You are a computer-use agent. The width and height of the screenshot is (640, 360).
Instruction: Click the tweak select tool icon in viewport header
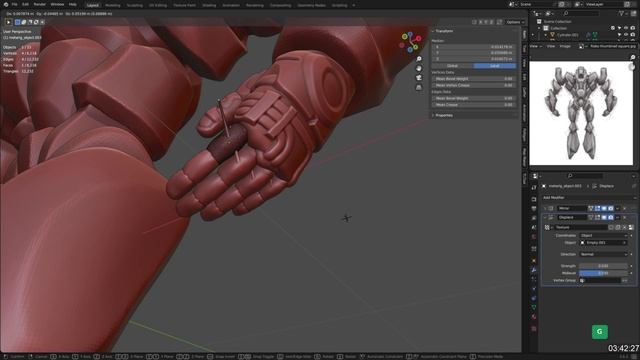tap(8, 22)
